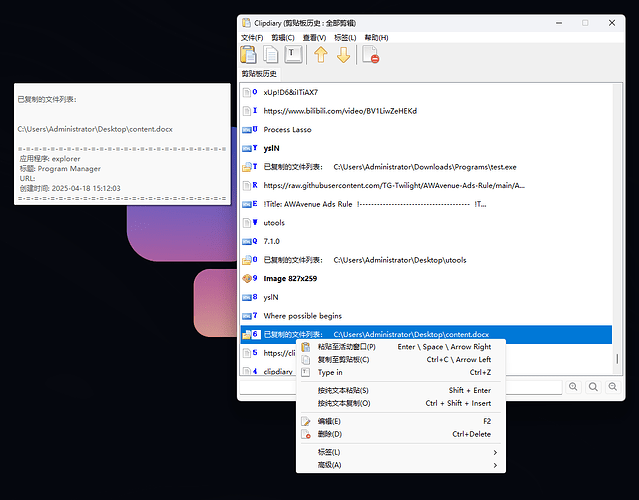
Task: Open the 查看(V) menu
Action: click(314, 37)
